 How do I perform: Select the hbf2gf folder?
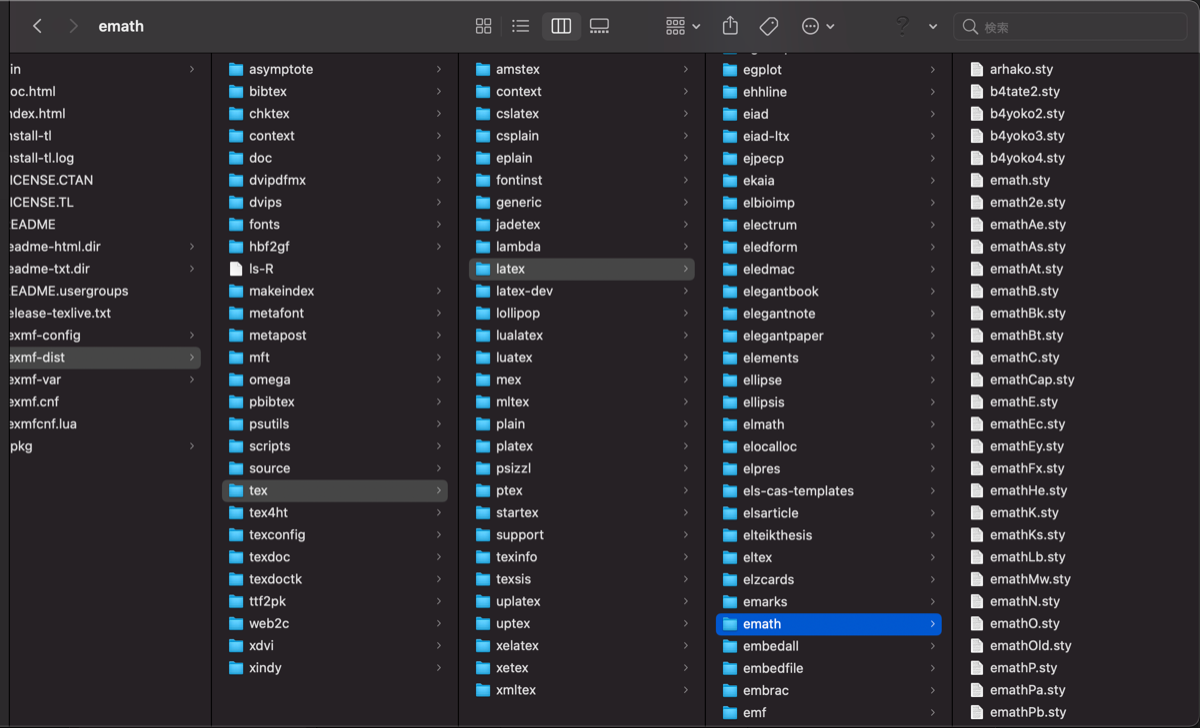pos(334,246)
